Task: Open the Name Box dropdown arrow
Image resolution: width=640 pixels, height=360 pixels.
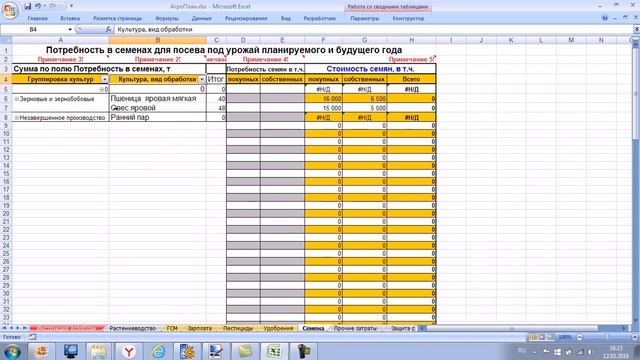Action: pyautogui.click(x=70, y=29)
